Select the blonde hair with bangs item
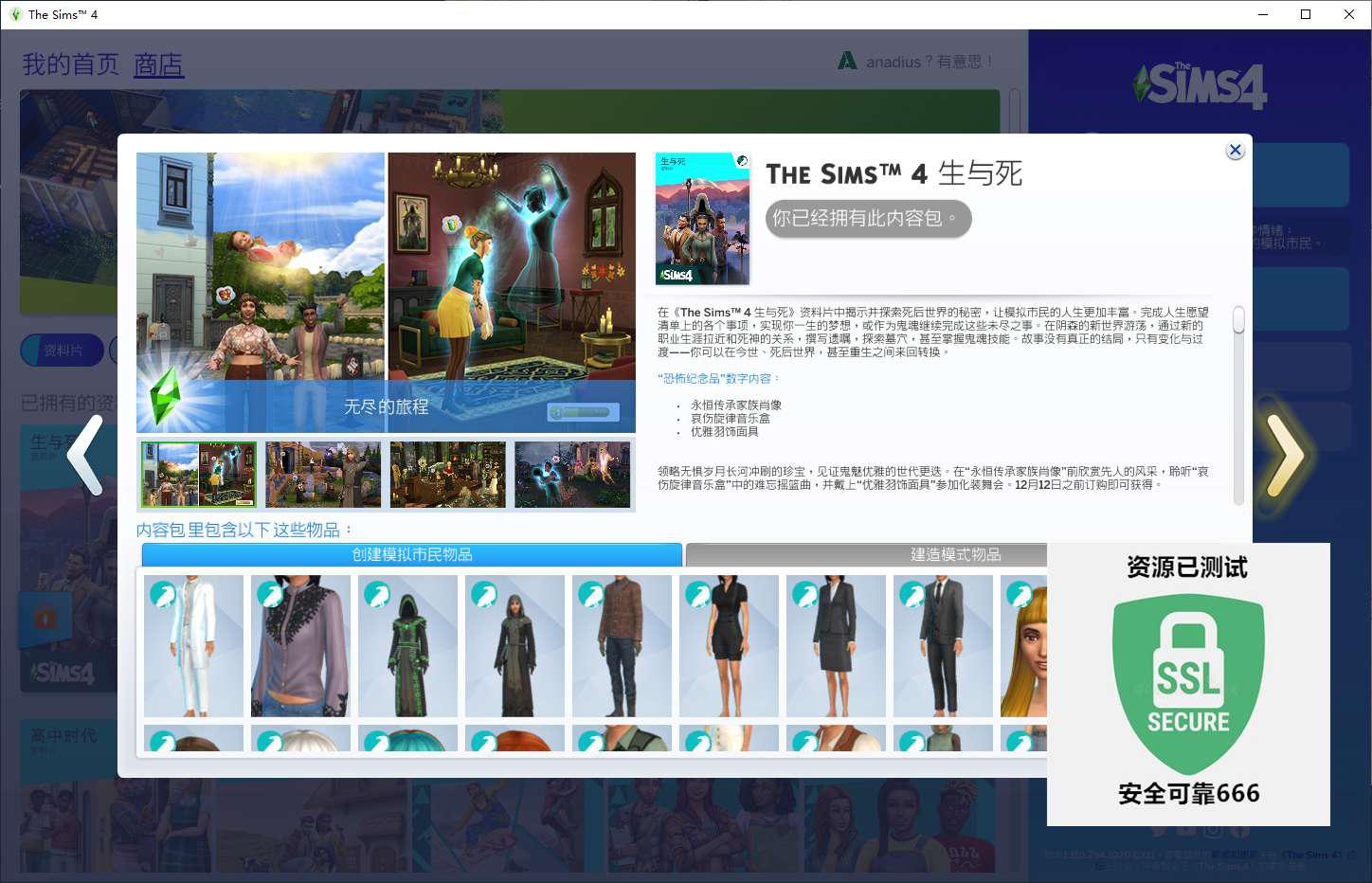 [x=1024, y=646]
